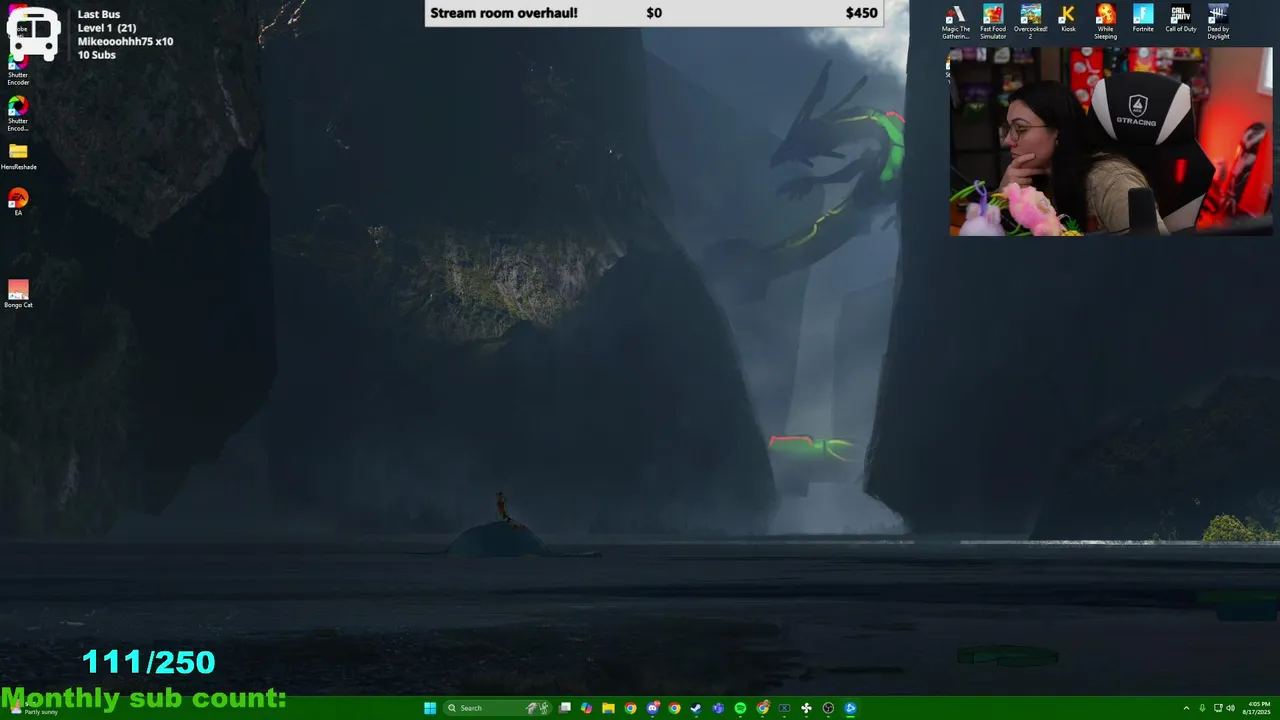Open the white pinwheel taskbar app
Screen dimensions: 1280x720
[806, 708]
